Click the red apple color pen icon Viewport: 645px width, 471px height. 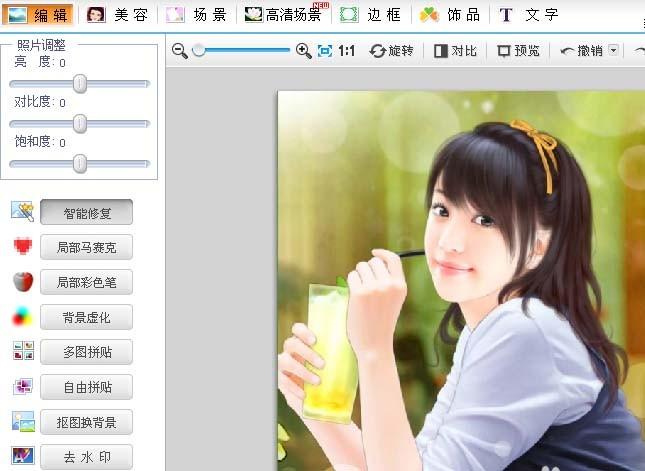tap(23, 282)
